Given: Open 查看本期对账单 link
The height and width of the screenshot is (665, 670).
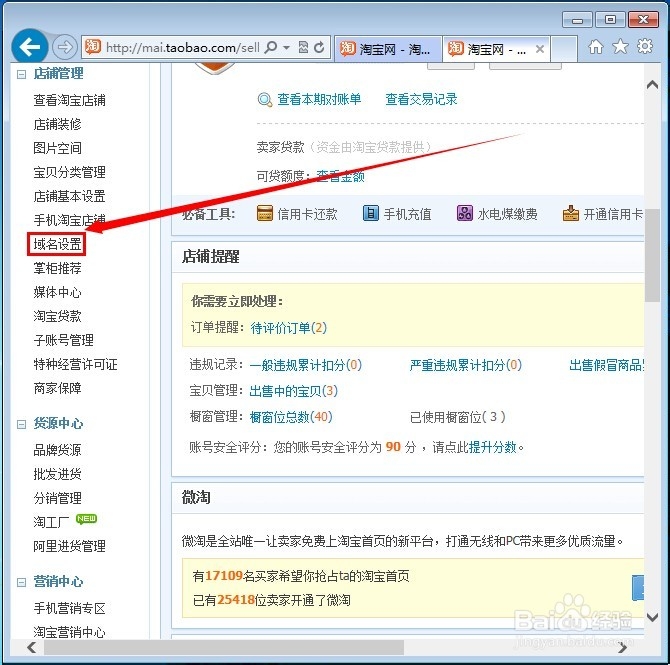Looking at the screenshot, I should tap(319, 99).
